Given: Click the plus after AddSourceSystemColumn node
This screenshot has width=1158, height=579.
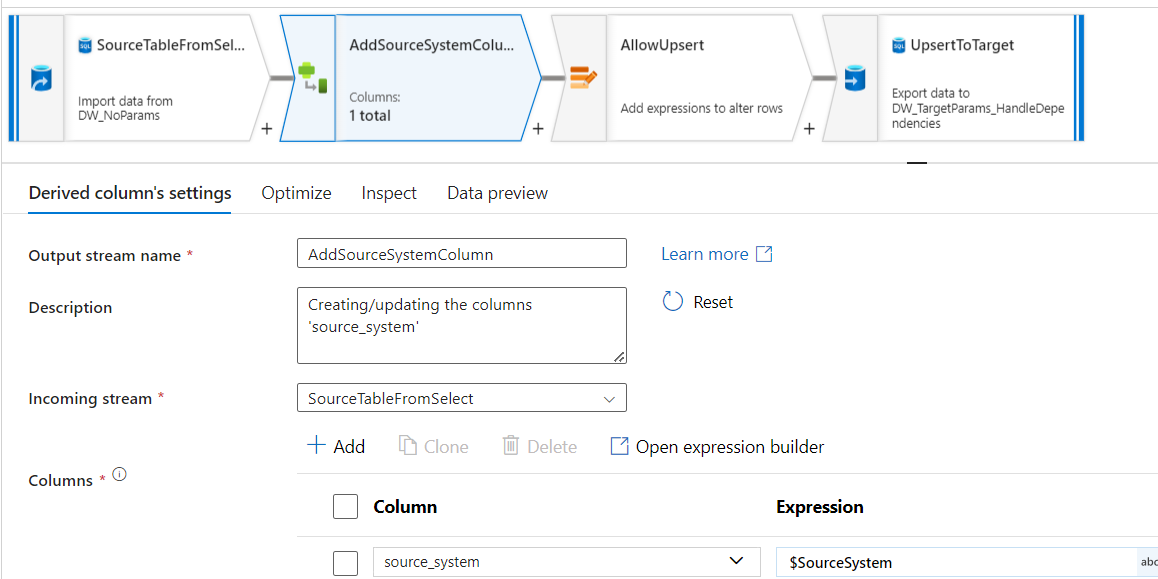Looking at the screenshot, I should tap(538, 128).
